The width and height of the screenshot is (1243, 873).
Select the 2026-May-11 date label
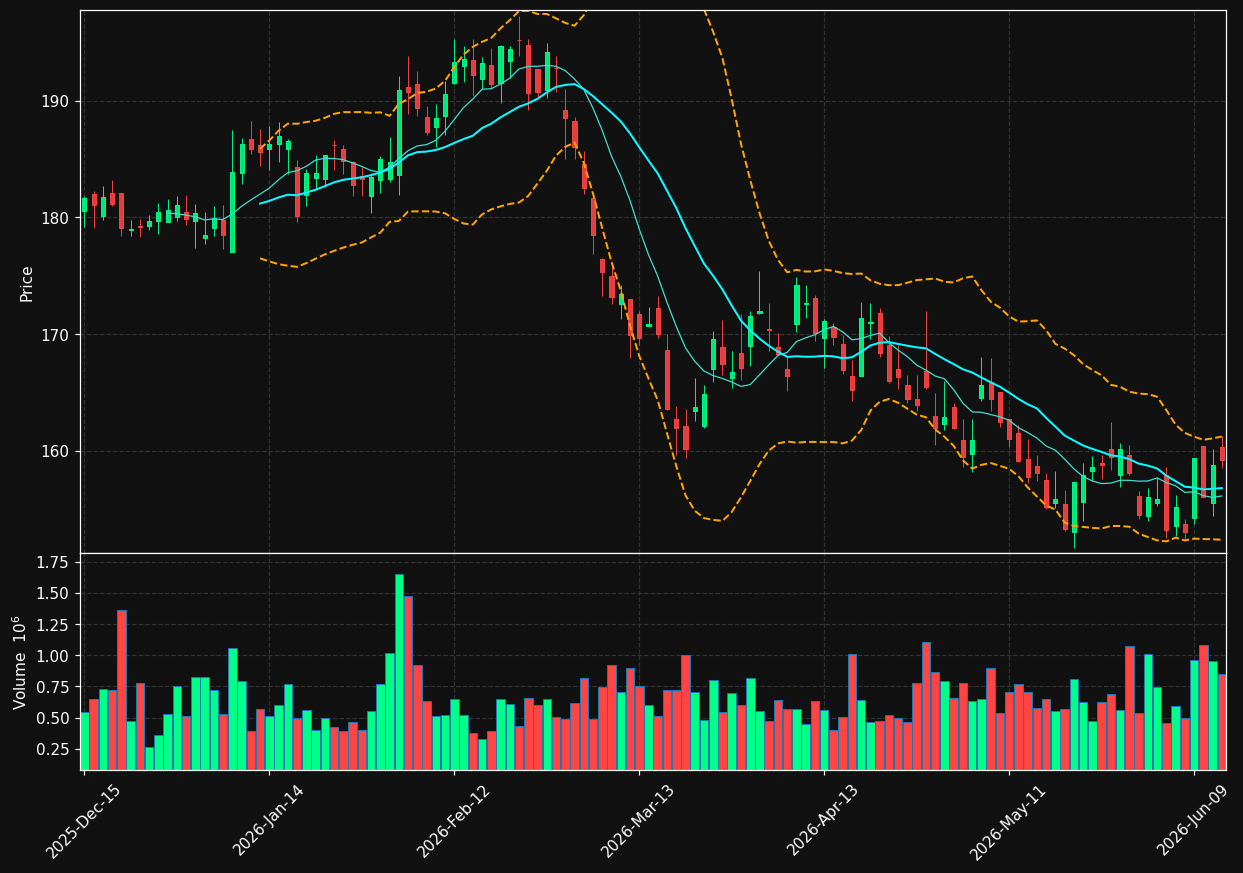click(x=1007, y=821)
